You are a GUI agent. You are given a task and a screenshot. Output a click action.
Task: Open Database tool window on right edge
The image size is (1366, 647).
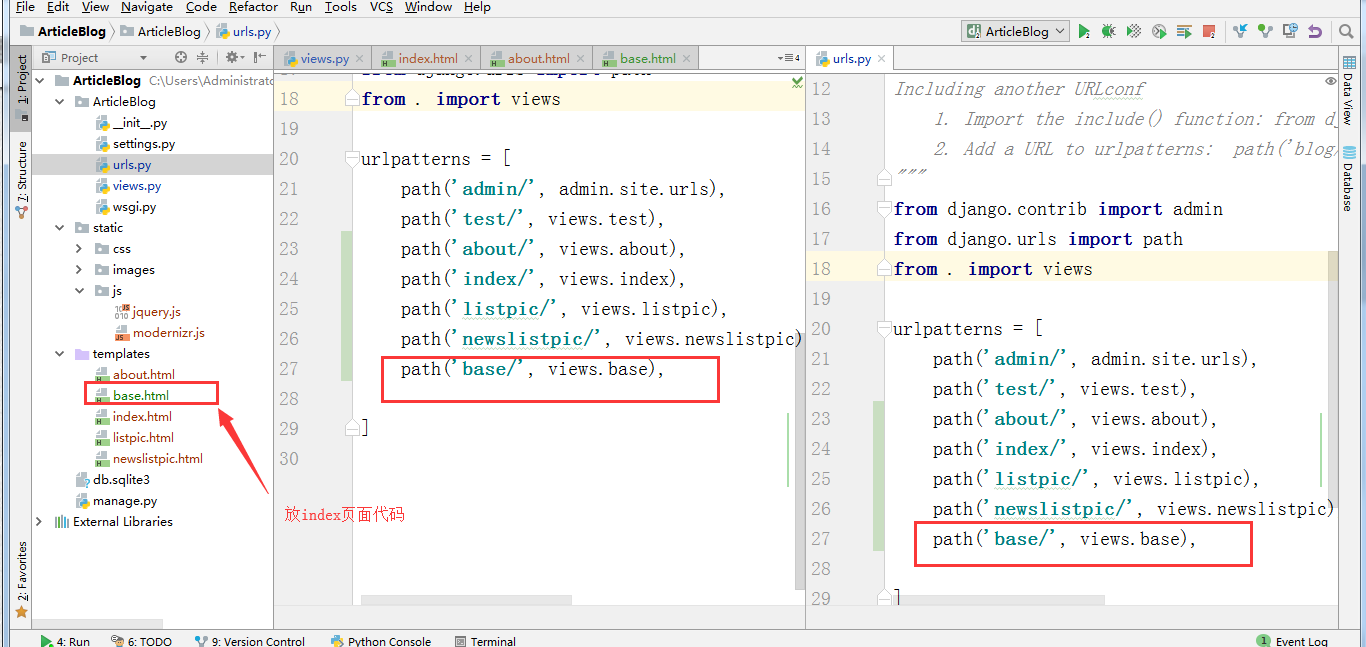(x=1348, y=181)
